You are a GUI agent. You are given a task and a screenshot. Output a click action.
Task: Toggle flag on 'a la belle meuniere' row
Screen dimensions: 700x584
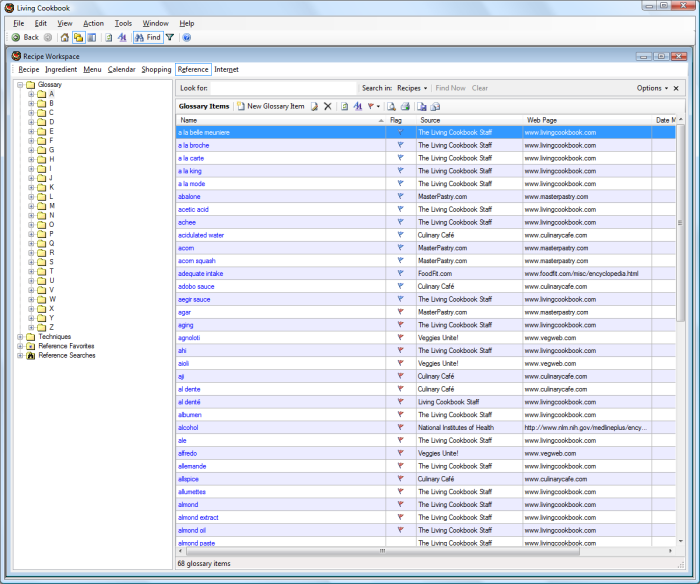(400, 132)
